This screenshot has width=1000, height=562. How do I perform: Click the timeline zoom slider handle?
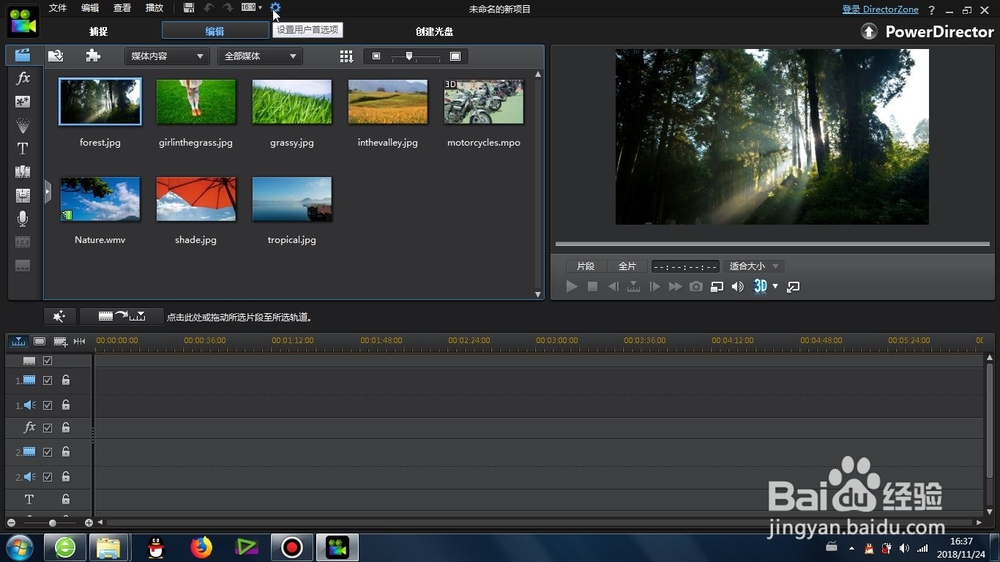[x=52, y=523]
